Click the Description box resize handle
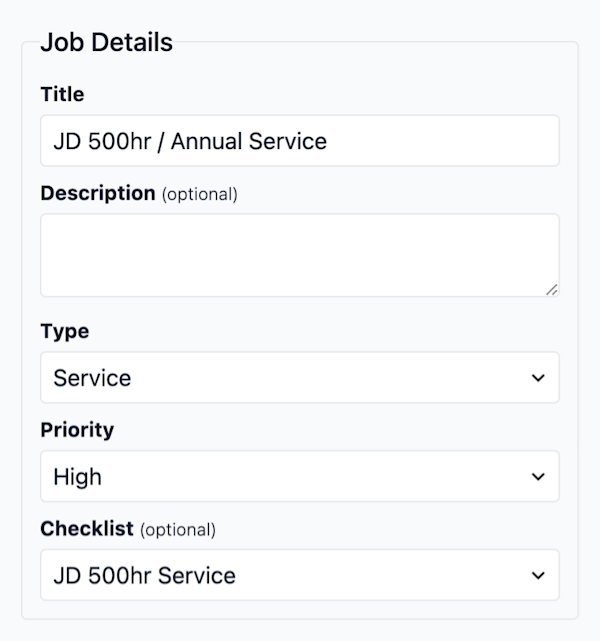This screenshot has width=600, height=641. [x=552, y=289]
